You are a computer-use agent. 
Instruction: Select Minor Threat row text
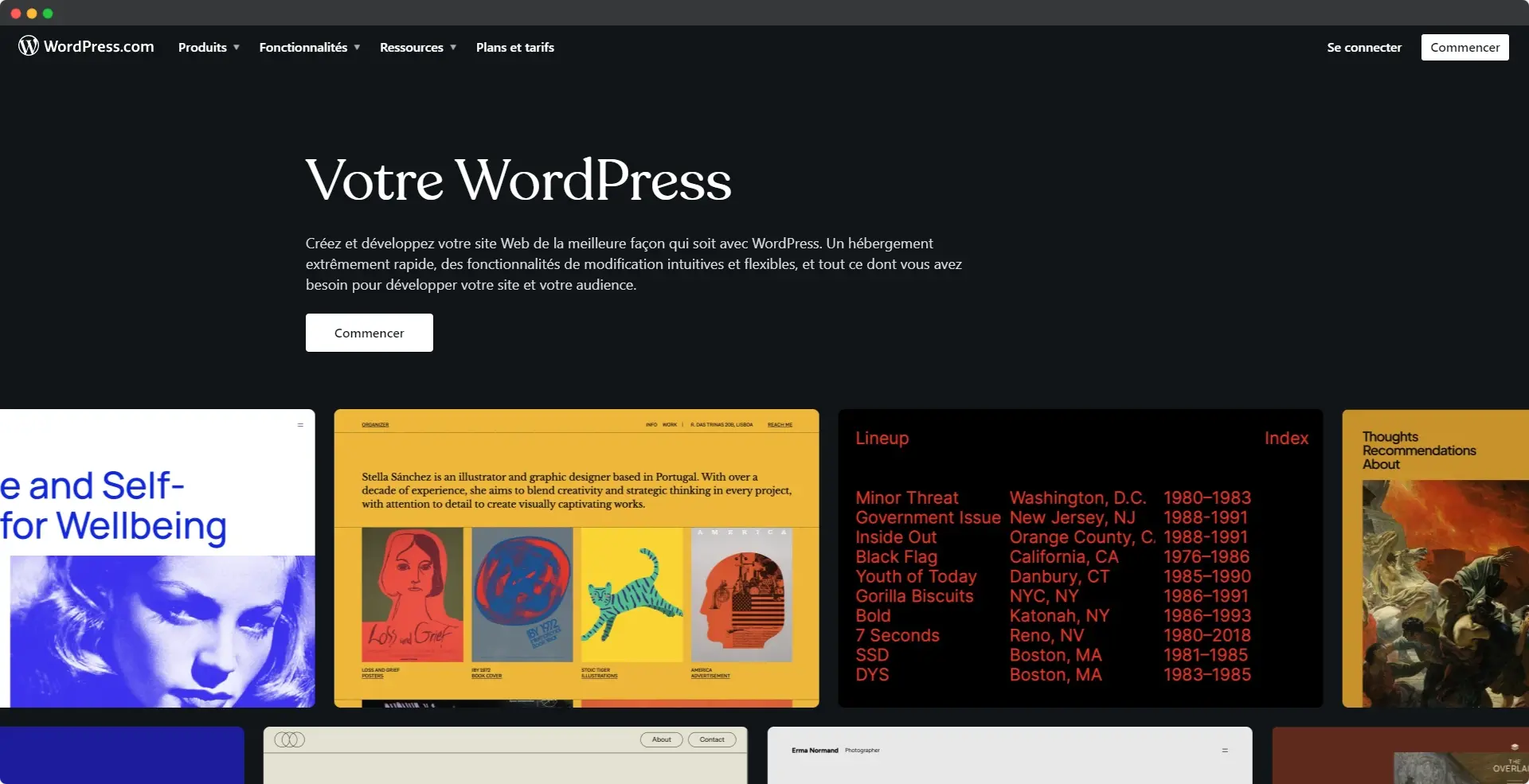coord(907,497)
